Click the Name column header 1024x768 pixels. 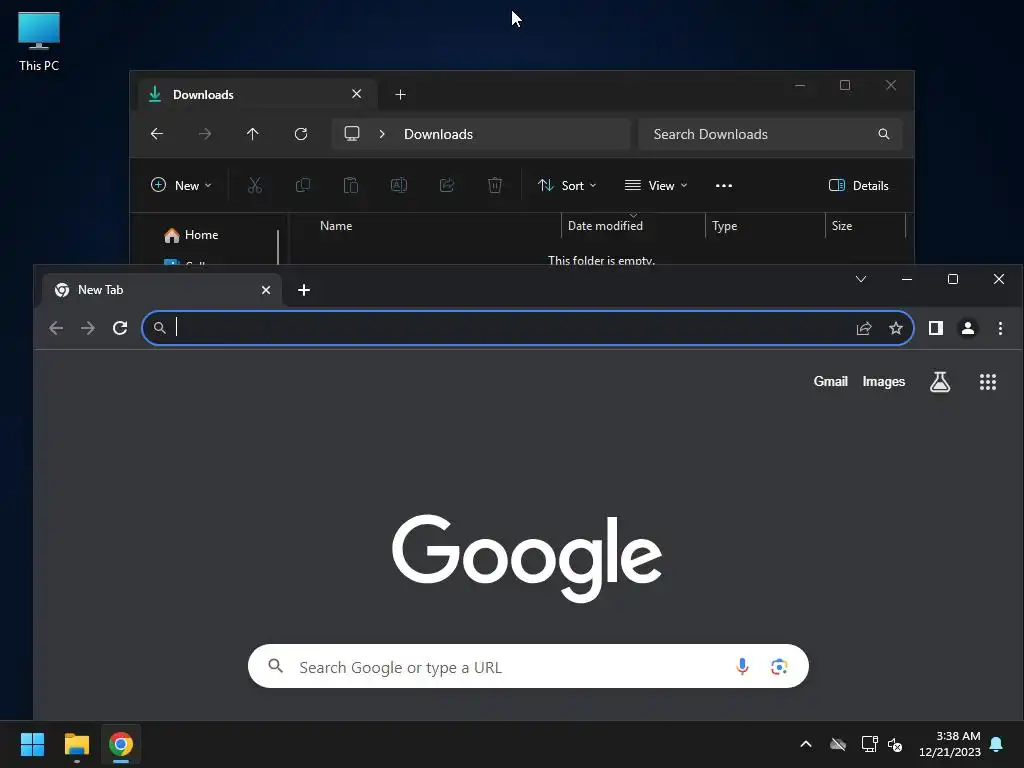click(x=336, y=226)
